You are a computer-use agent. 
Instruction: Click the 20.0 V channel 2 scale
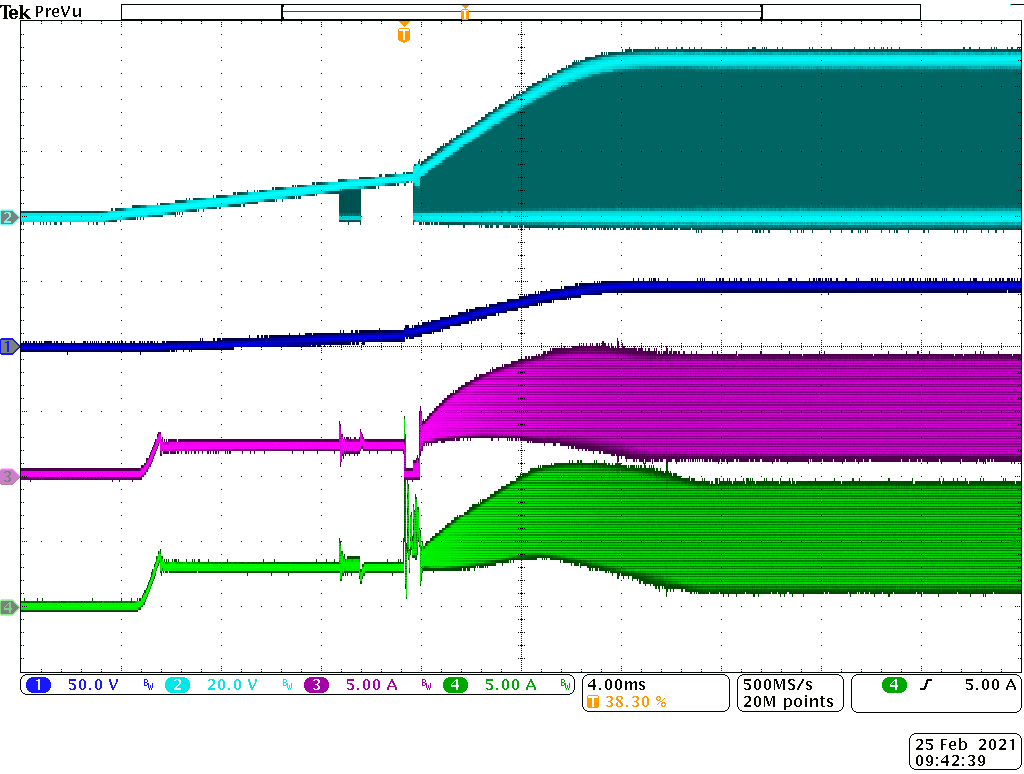[232, 685]
